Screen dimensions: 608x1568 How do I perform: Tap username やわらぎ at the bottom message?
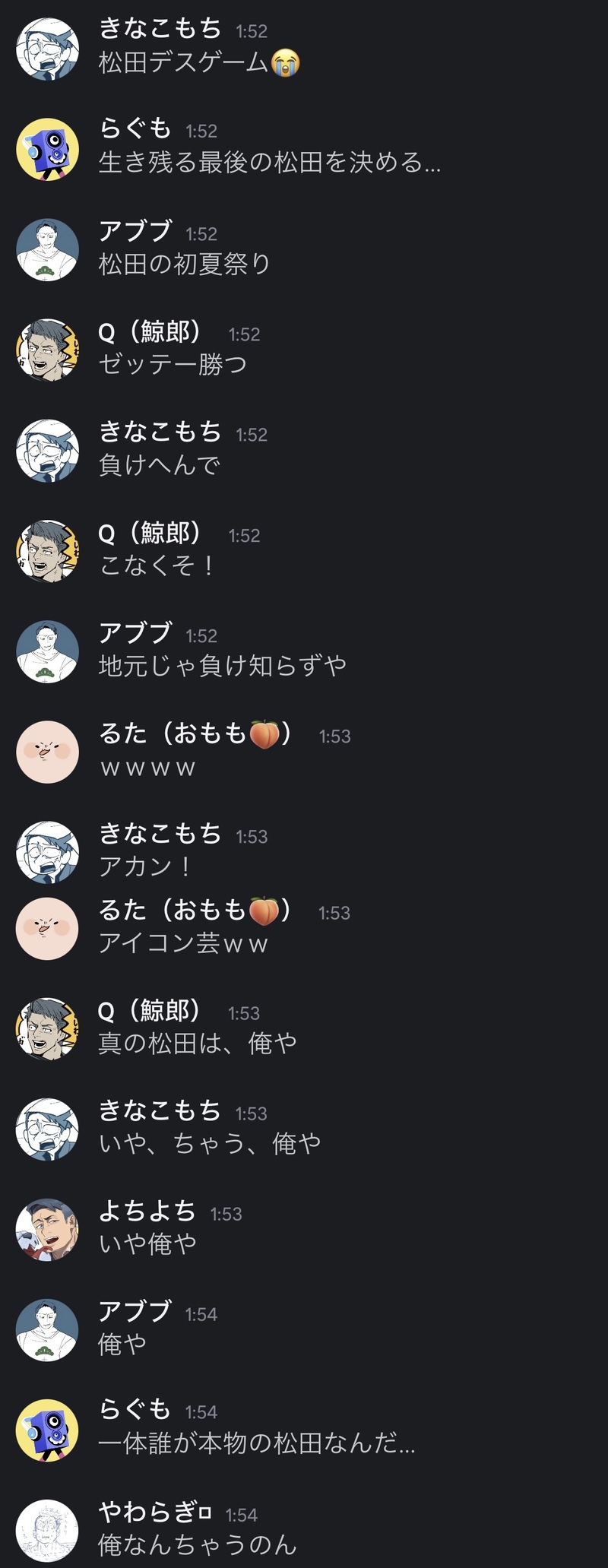coord(155,1512)
